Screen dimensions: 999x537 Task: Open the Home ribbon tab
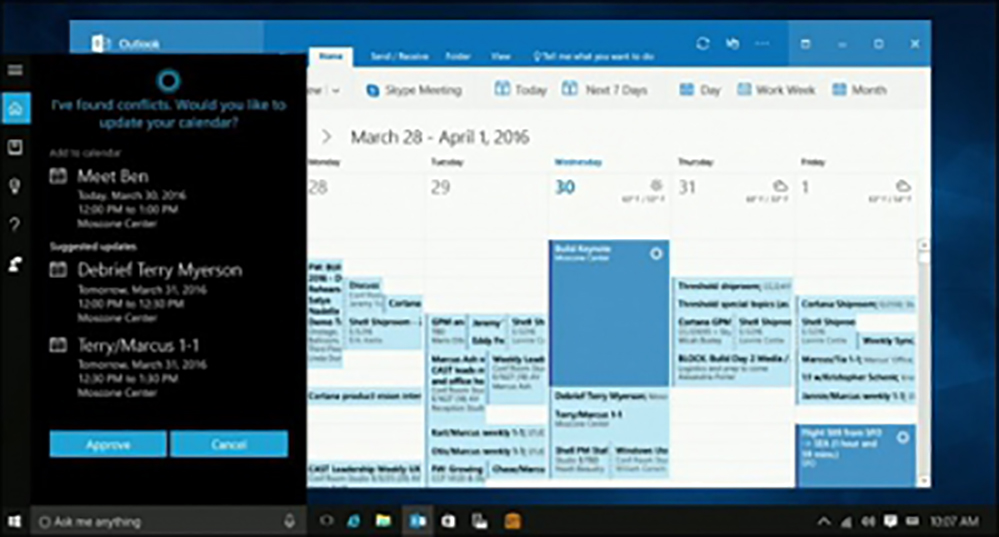331,57
